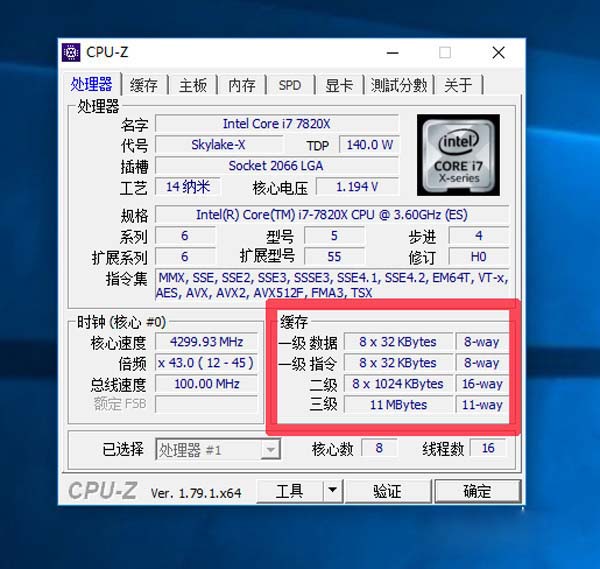Click the 11-way L3 associativity value
The height and width of the screenshot is (569, 600).
tap(482, 405)
